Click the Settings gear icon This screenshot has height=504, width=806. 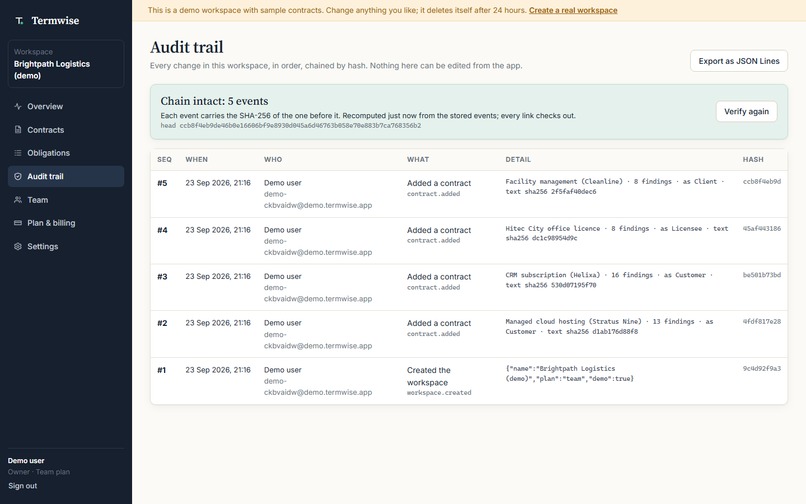click(18, 246)
